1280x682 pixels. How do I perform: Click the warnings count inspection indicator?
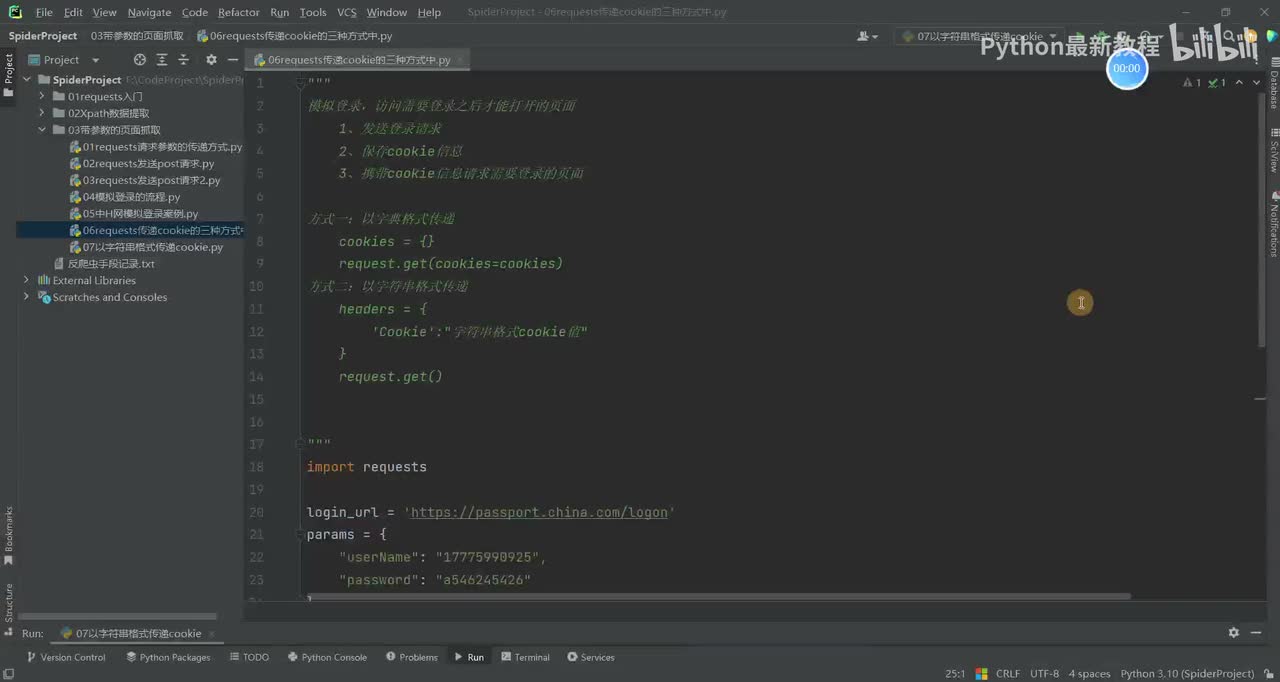coord(1192,83)
